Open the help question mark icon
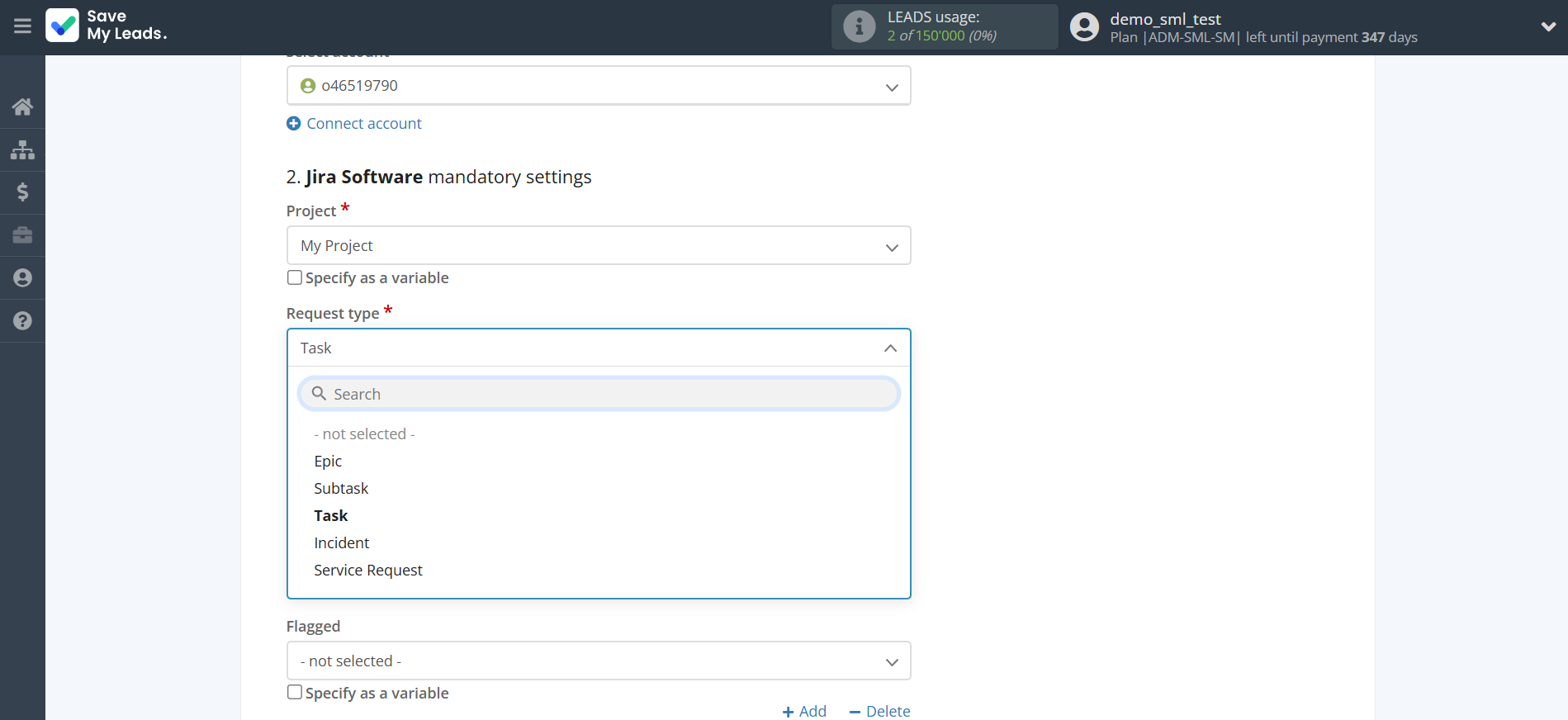 [22, 321]
